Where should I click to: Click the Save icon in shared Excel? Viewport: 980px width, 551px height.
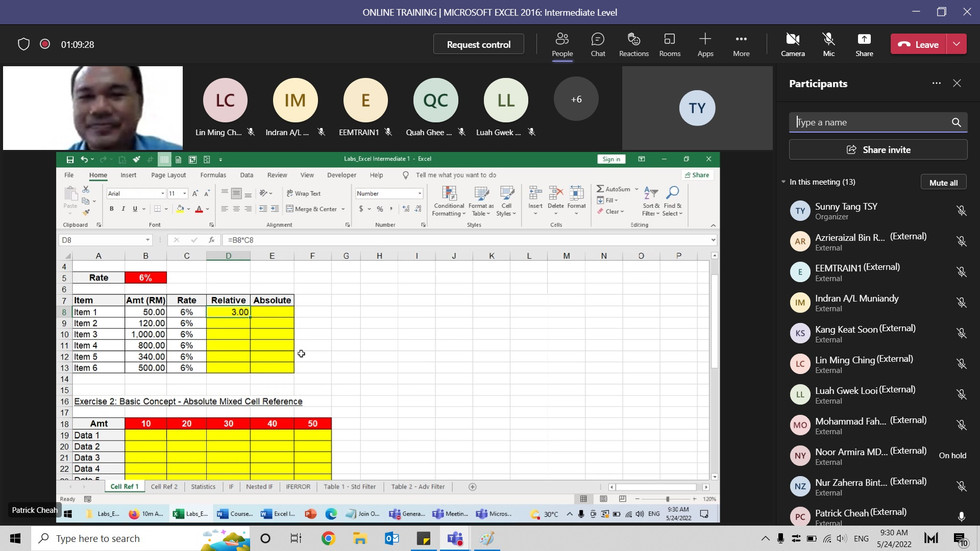coord(70,159)
